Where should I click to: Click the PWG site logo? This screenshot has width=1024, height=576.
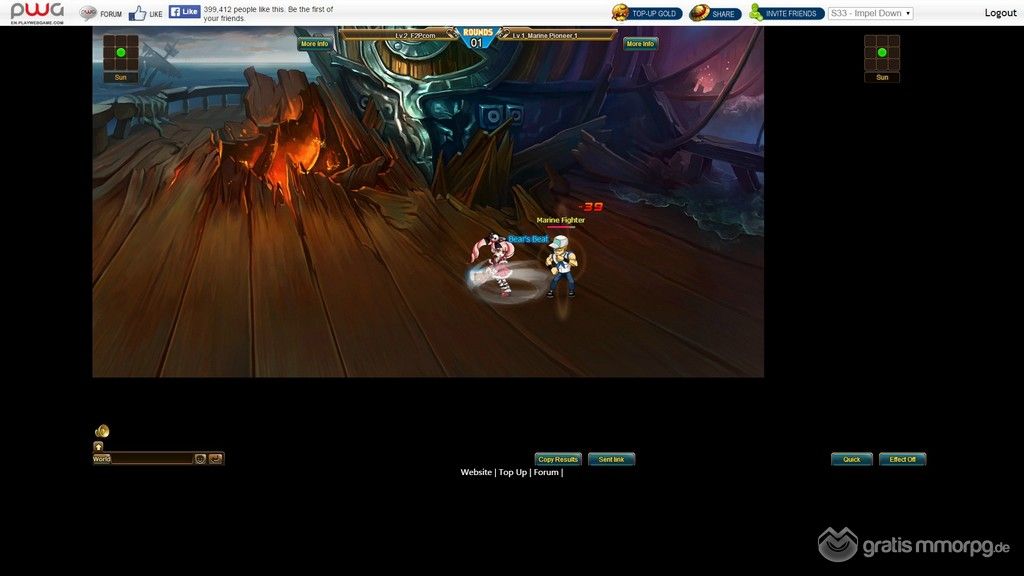click(x=37, y=13)
